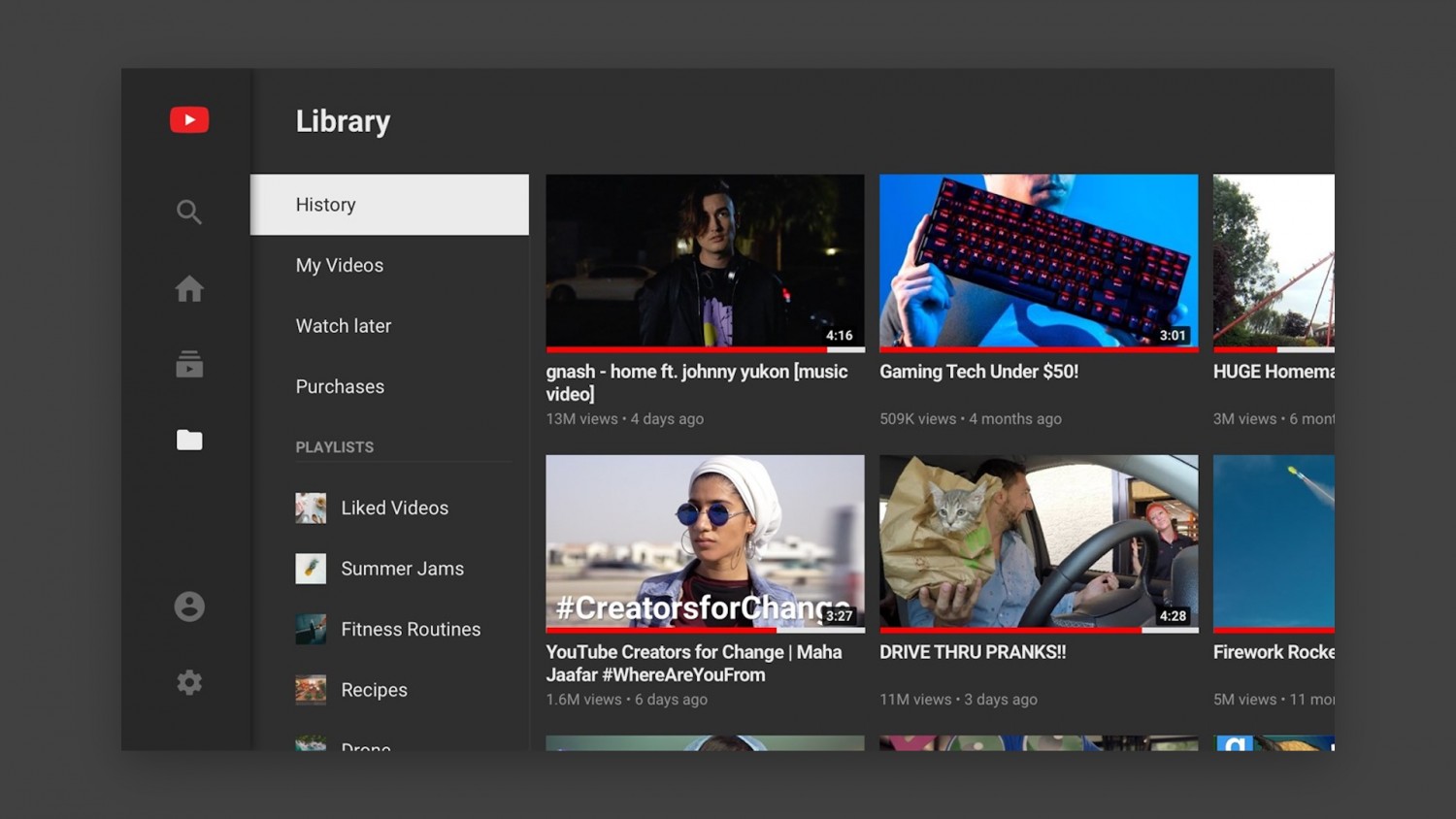Click the 3:01 duration badge
This screenshot has width=1456, height=819.
(1173, 336)
